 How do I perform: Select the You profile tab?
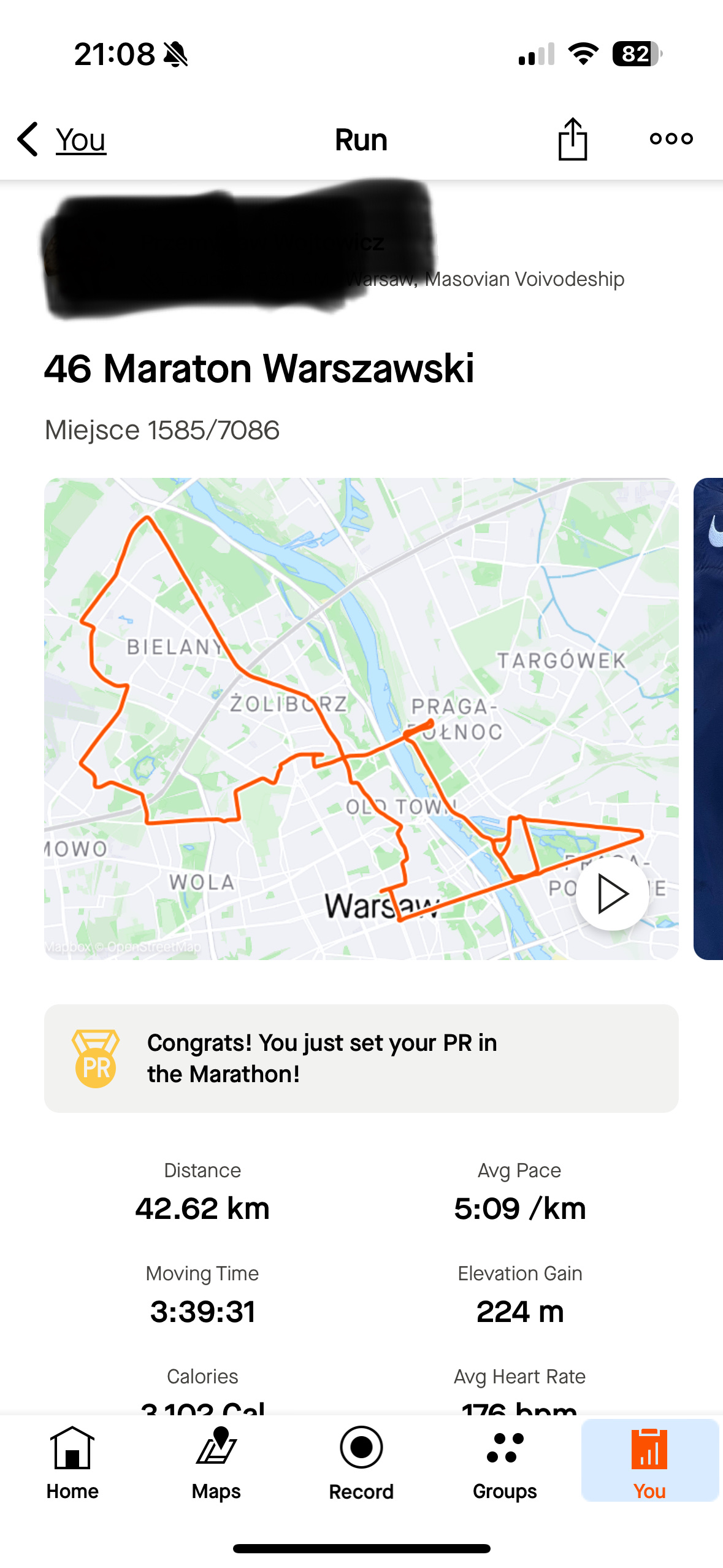point(649,1463)
